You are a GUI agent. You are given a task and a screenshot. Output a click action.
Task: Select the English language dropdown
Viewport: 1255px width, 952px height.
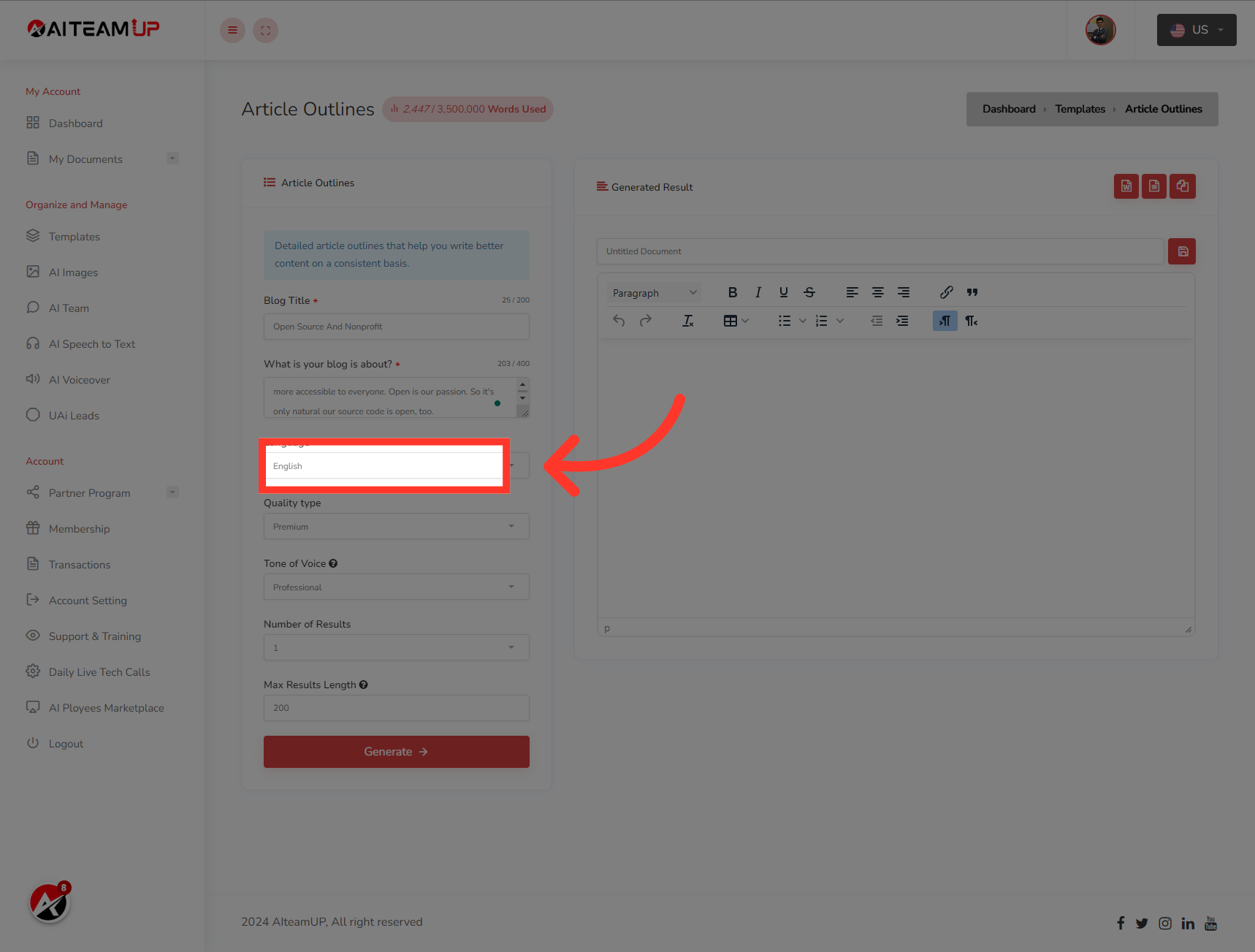[x=397, y=465]
